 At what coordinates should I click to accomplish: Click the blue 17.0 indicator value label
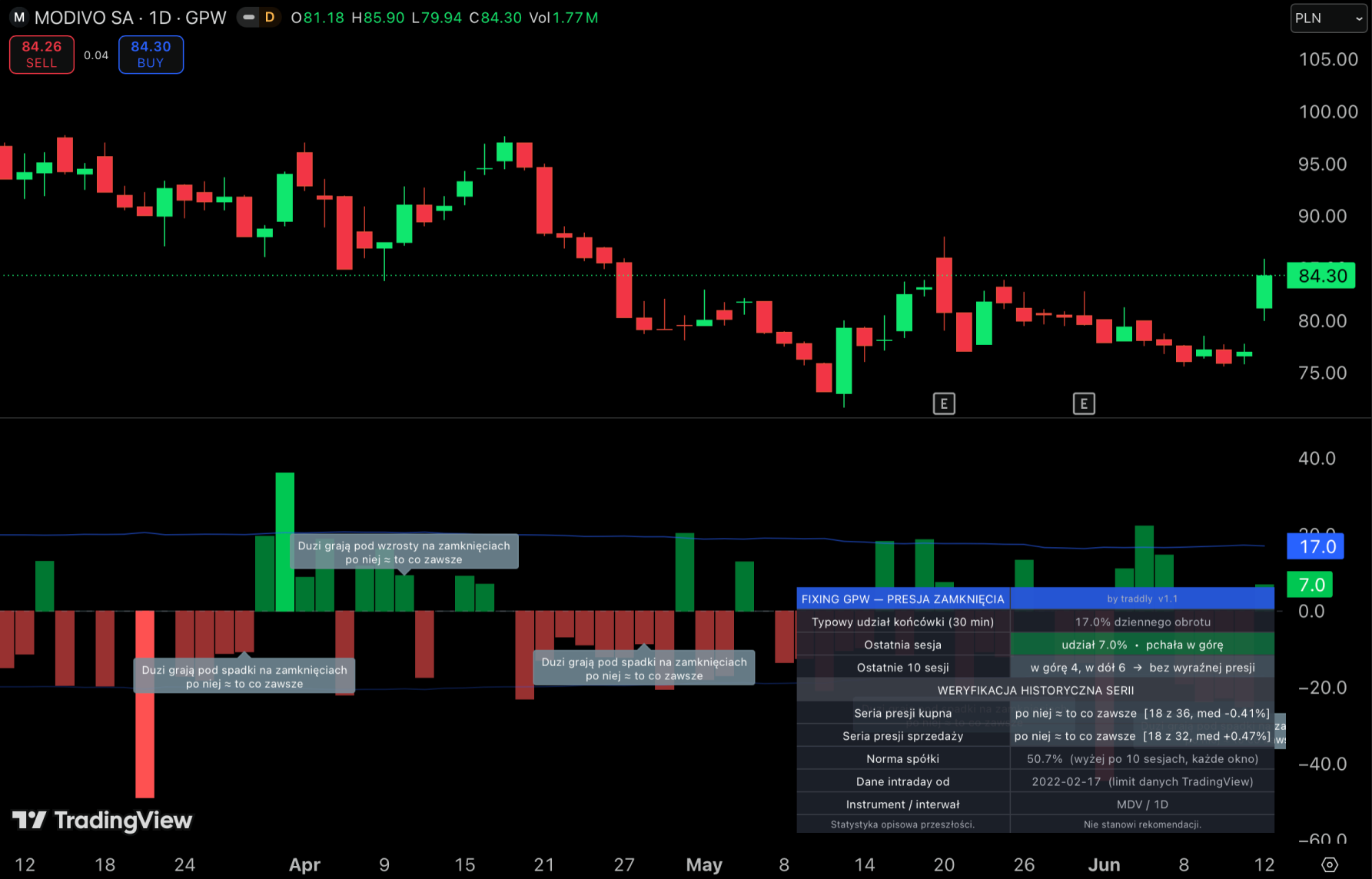pos(1315,546)
